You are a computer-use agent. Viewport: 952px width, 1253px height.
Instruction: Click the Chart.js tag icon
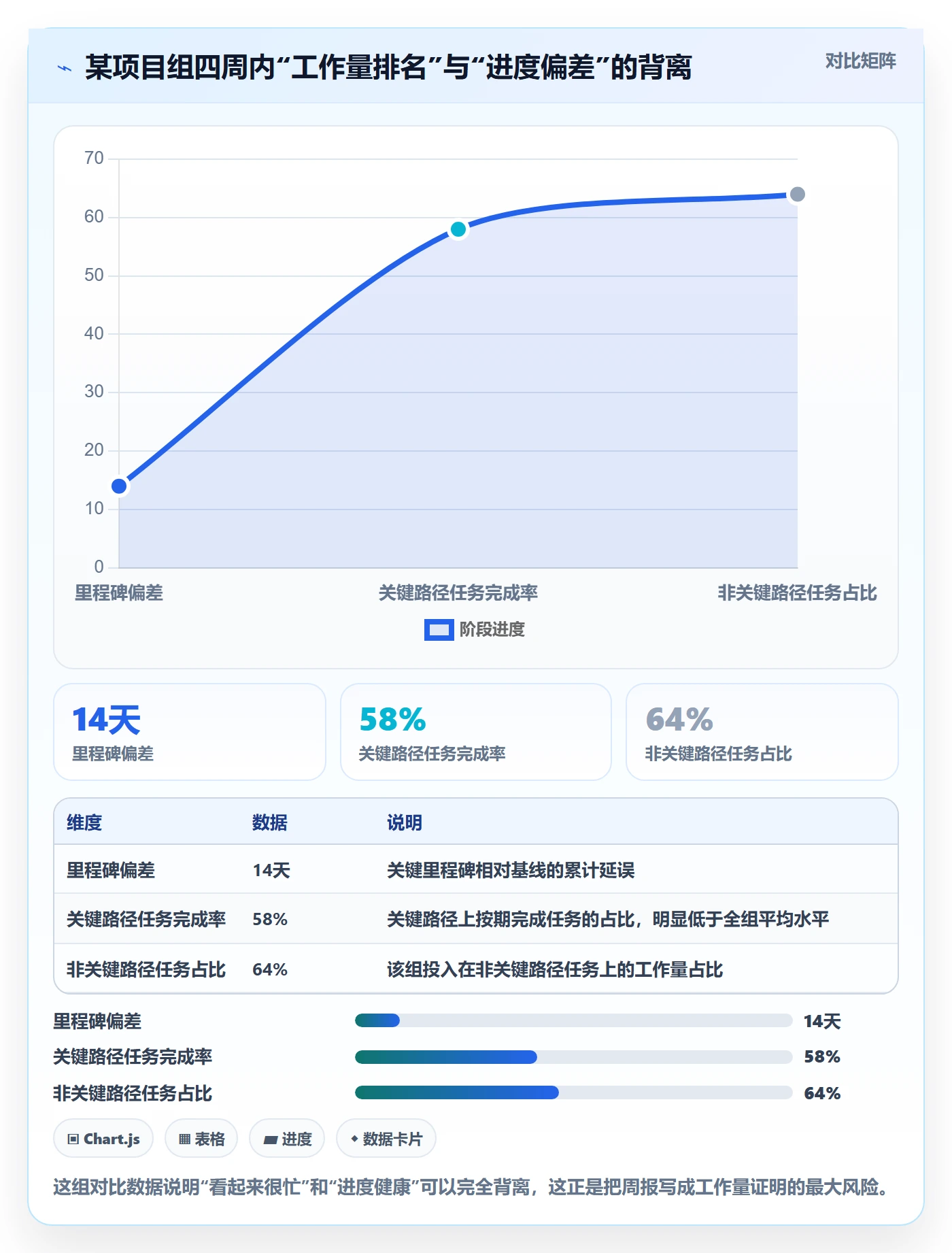[x=73, y=1139]
